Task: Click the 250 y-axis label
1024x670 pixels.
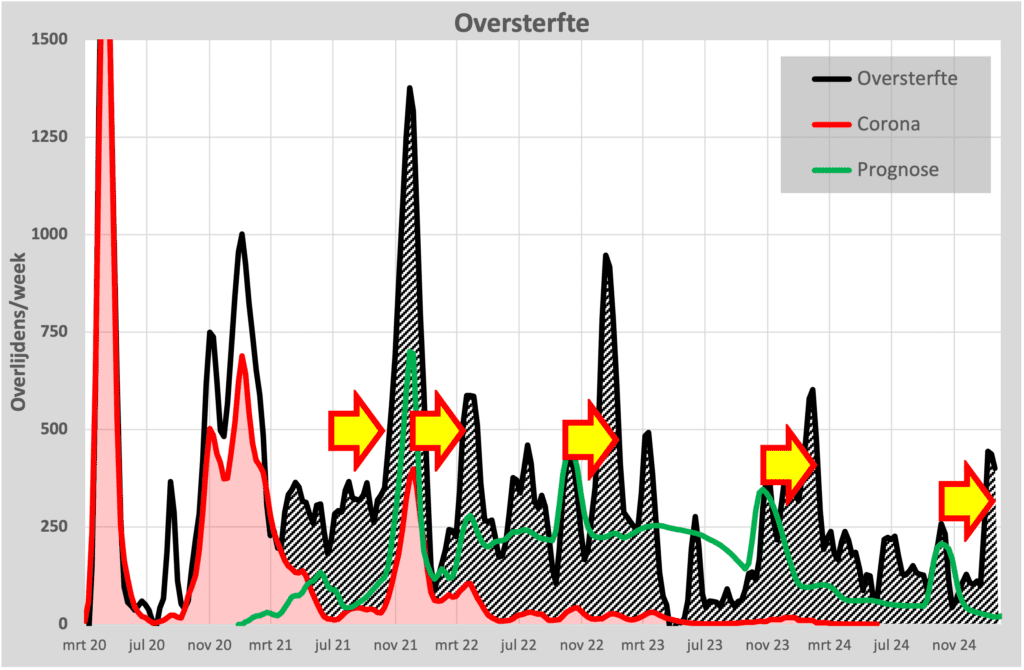Action: [54, 526]
